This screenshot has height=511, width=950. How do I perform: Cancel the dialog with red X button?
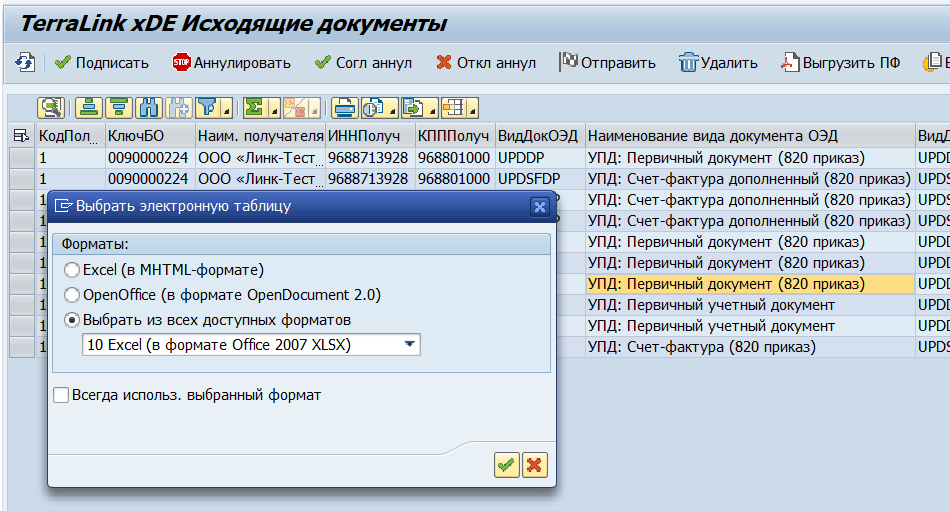click(535, 464)
